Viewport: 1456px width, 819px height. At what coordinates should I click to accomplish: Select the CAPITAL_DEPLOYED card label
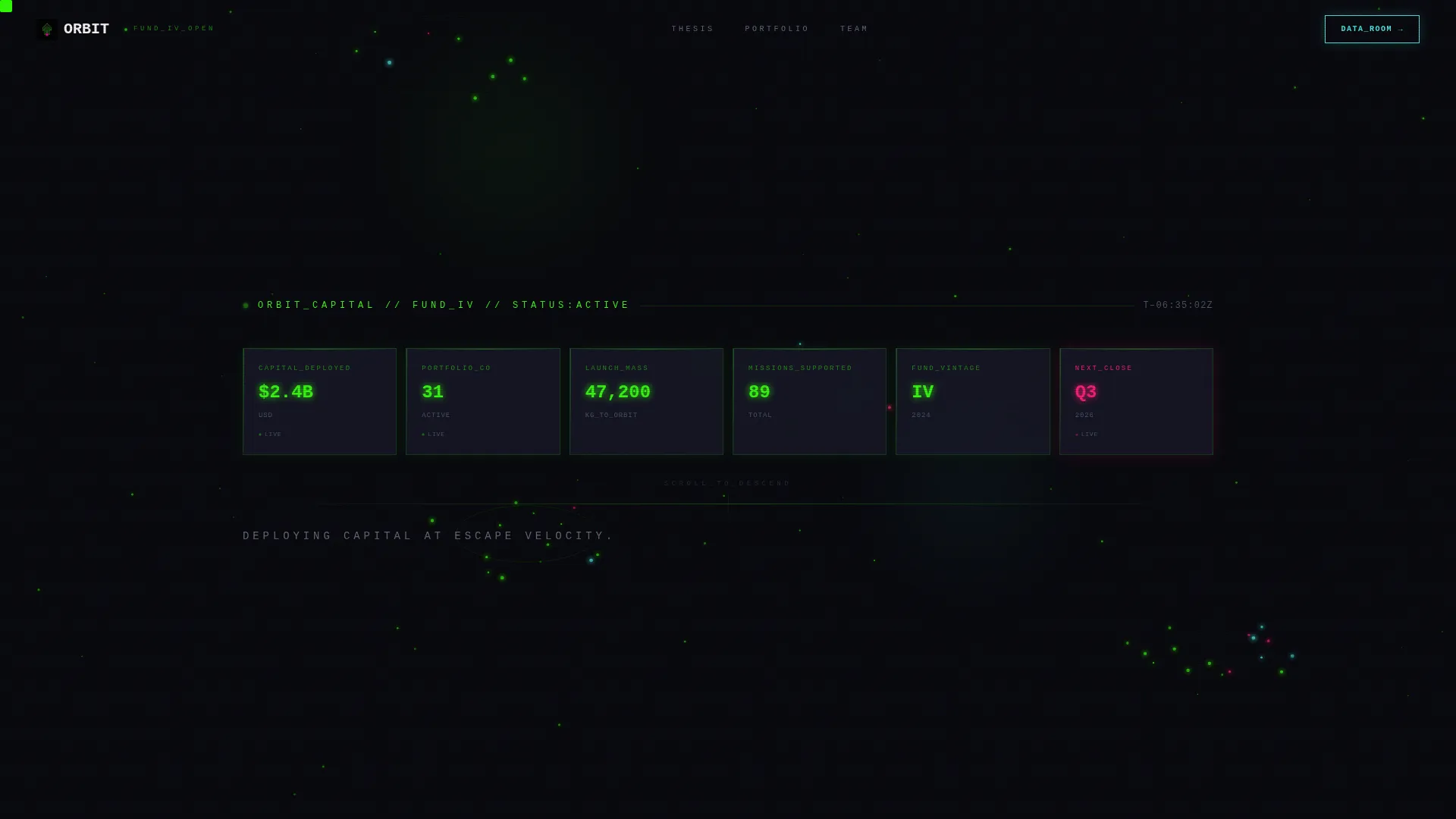(x=305, y=368)
